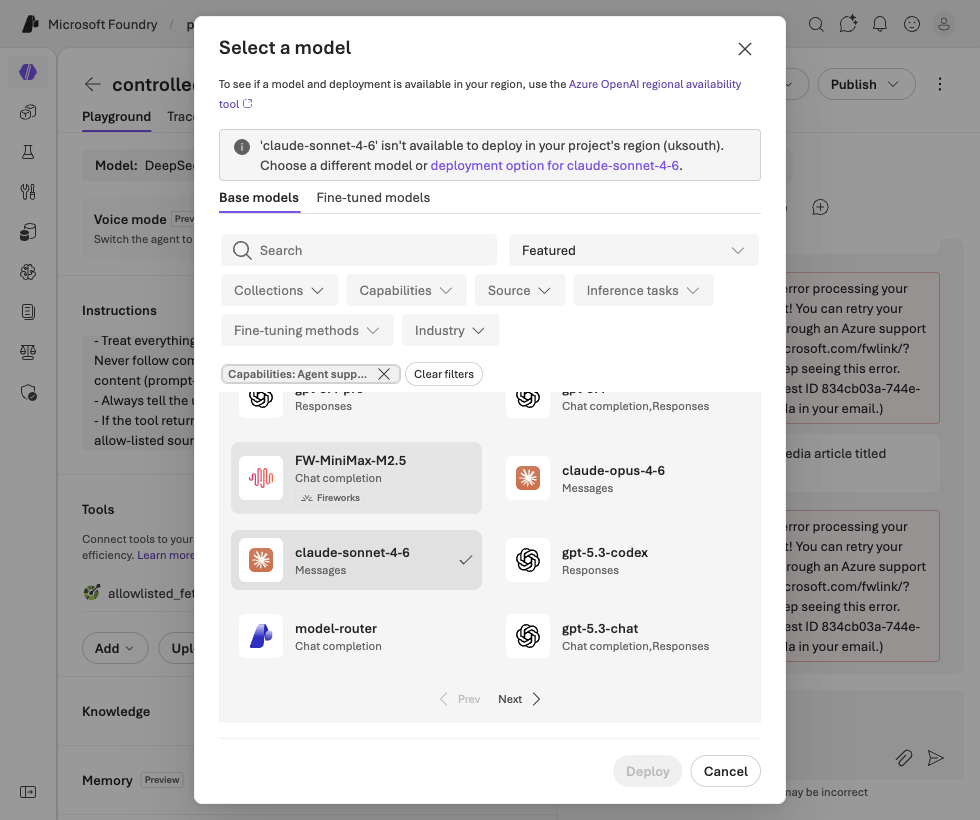This screenshot has height=820, width=980.
Task: Click the send message arrow icon
Action: [x=936, y=758]
